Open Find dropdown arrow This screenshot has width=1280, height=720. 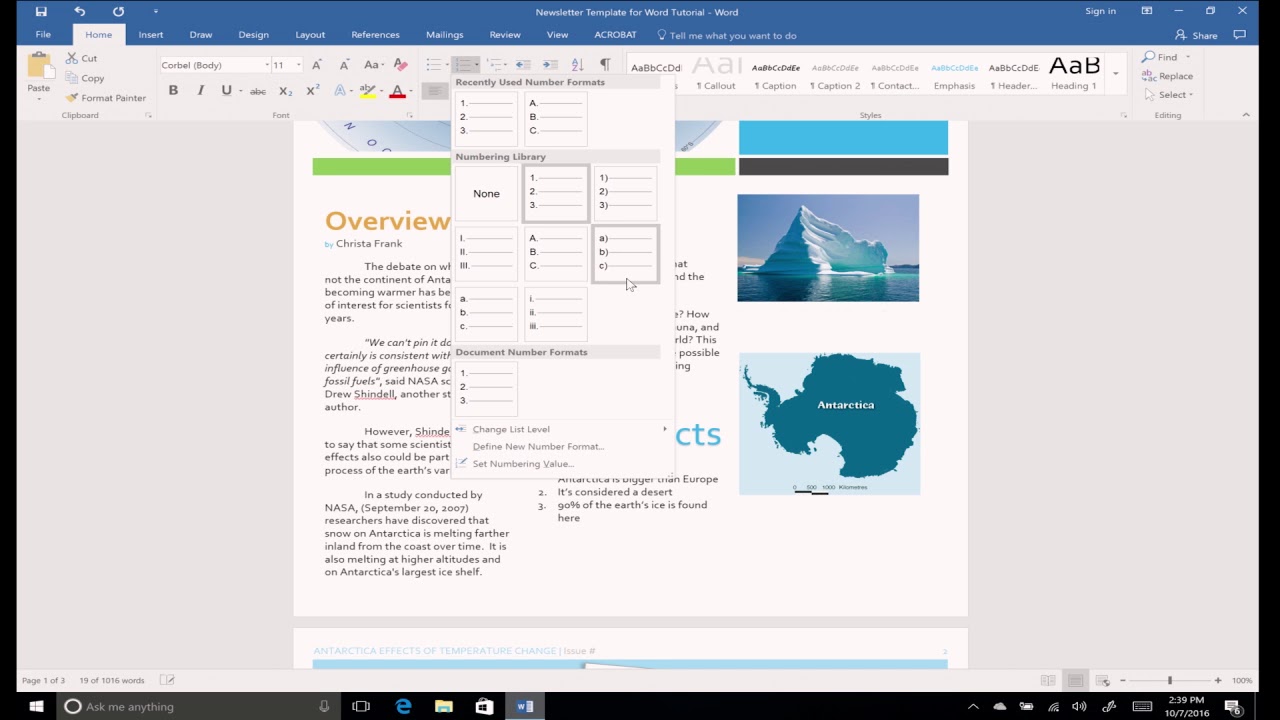coord(1188,57)
